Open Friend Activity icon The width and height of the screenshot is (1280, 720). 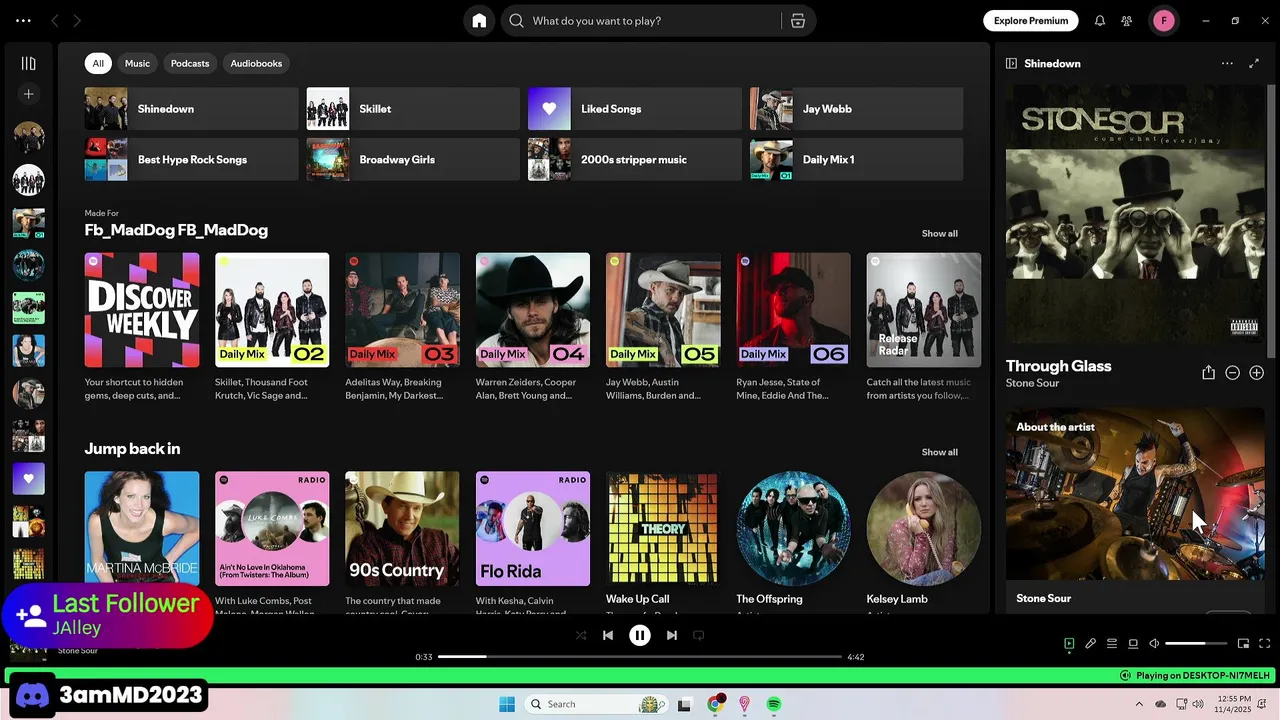pyautogui.click(x=1127, y=21)
